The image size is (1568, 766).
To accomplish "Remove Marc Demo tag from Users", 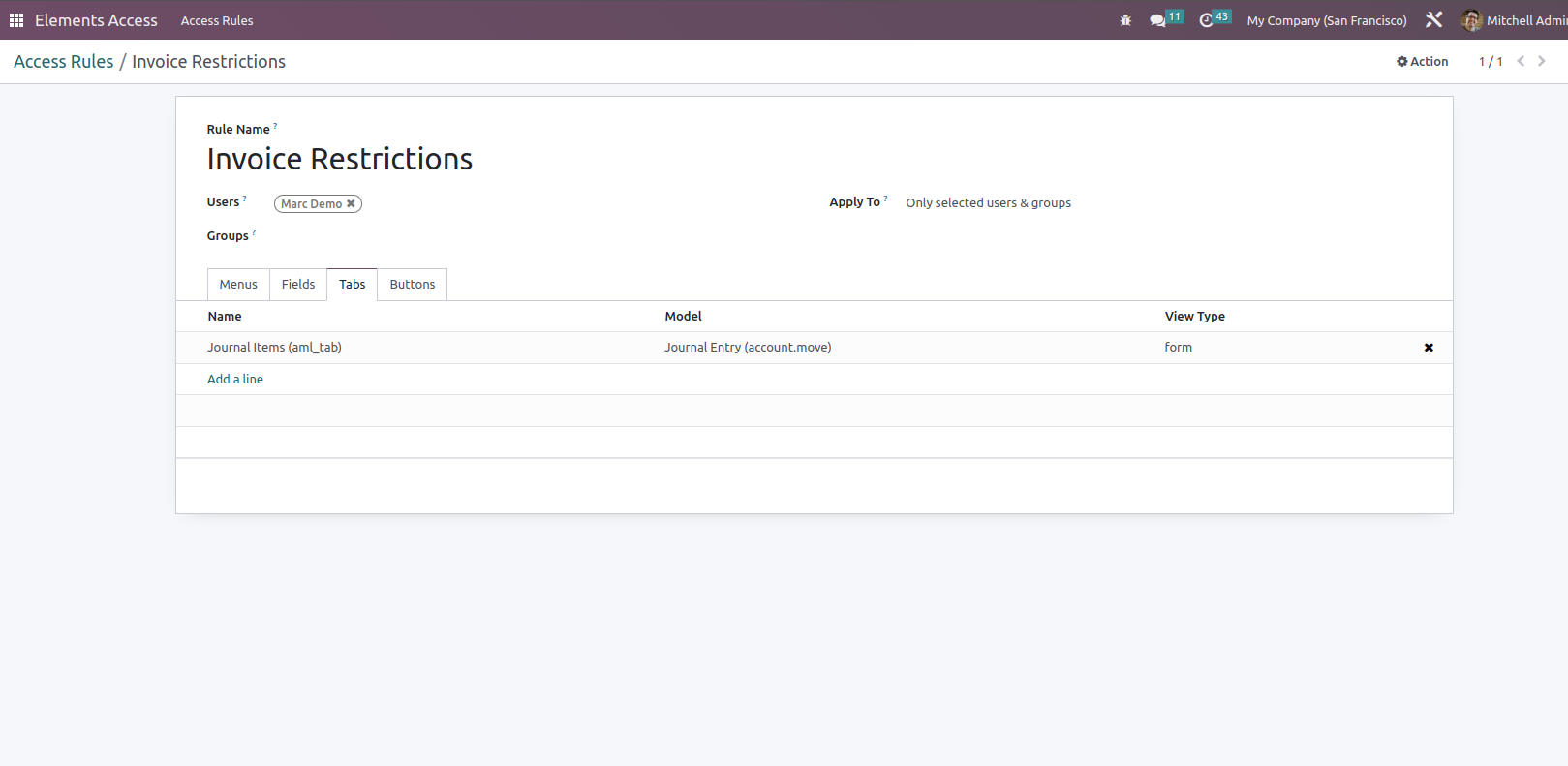I will pos(351,204).
